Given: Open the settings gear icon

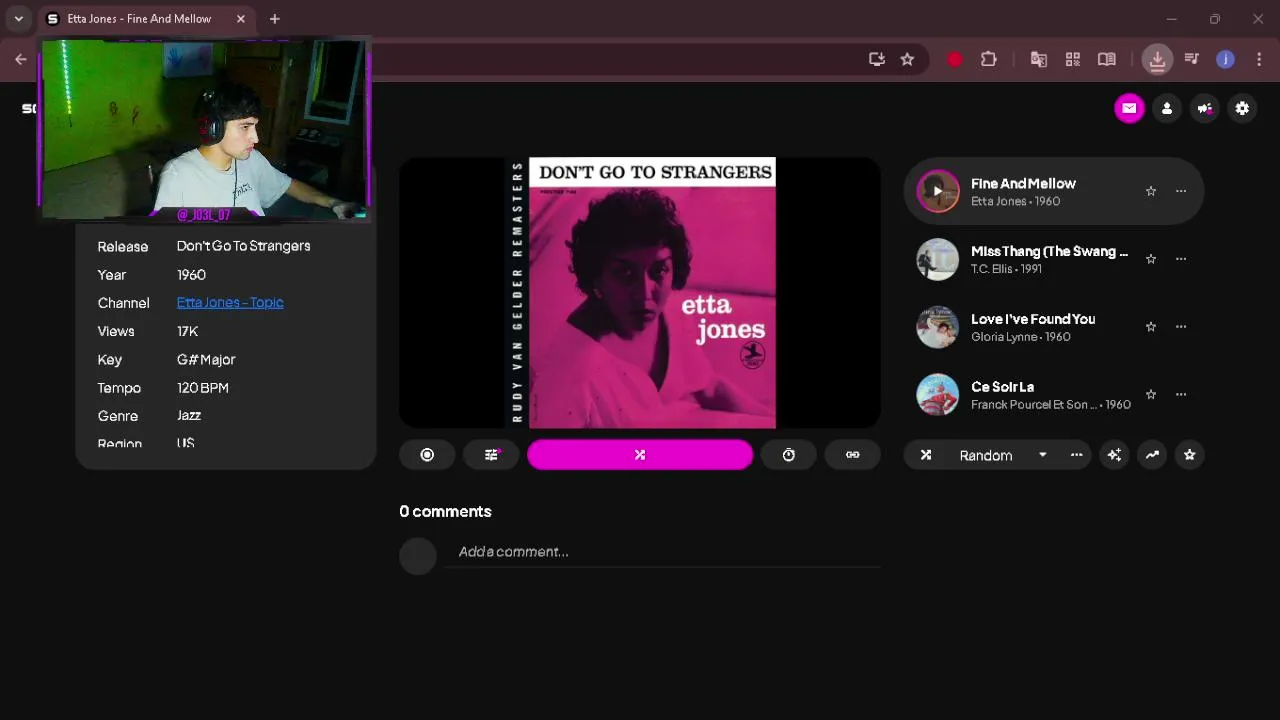Looking at the screenshot, I should point(1242,108).
